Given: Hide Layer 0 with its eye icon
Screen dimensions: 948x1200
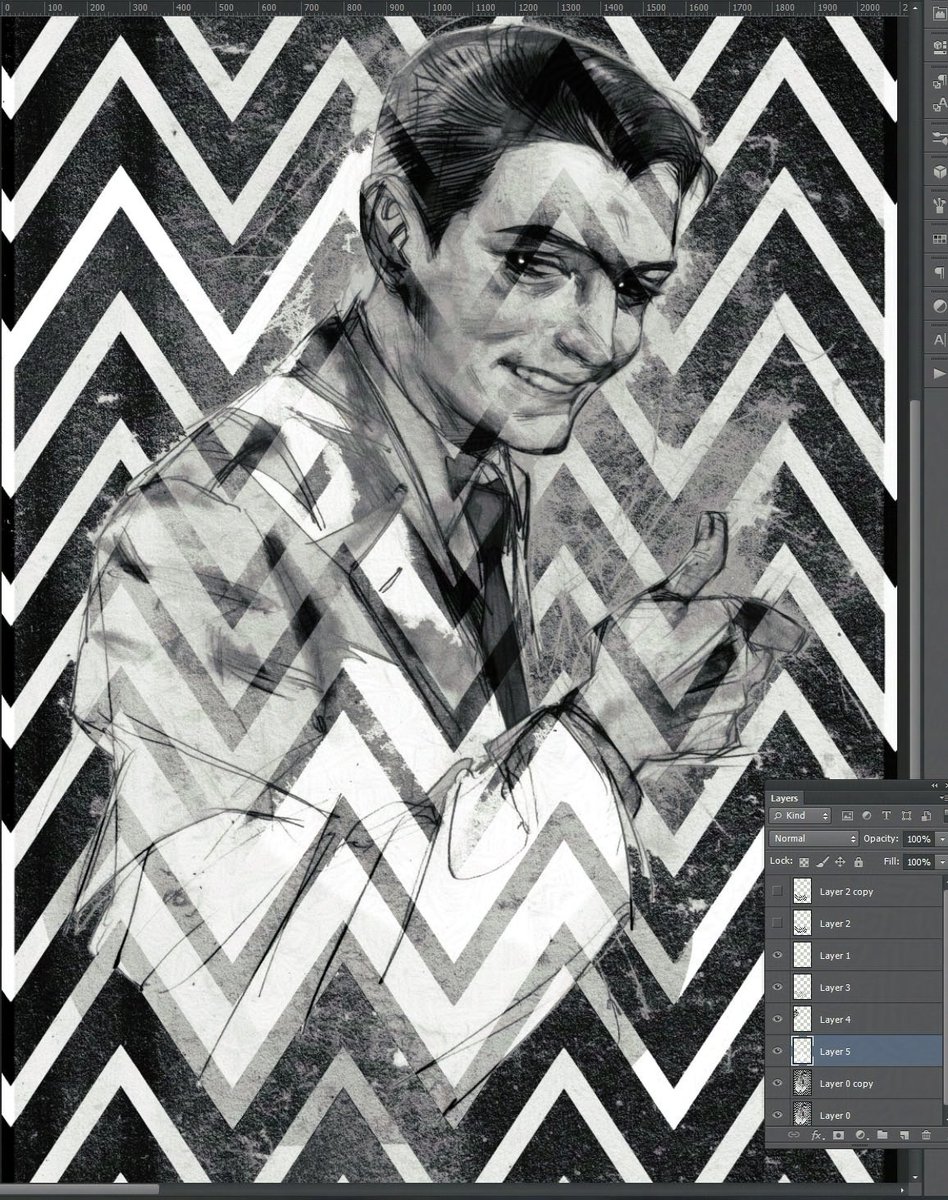Looking at the screenshot, I should point(778,1115).
